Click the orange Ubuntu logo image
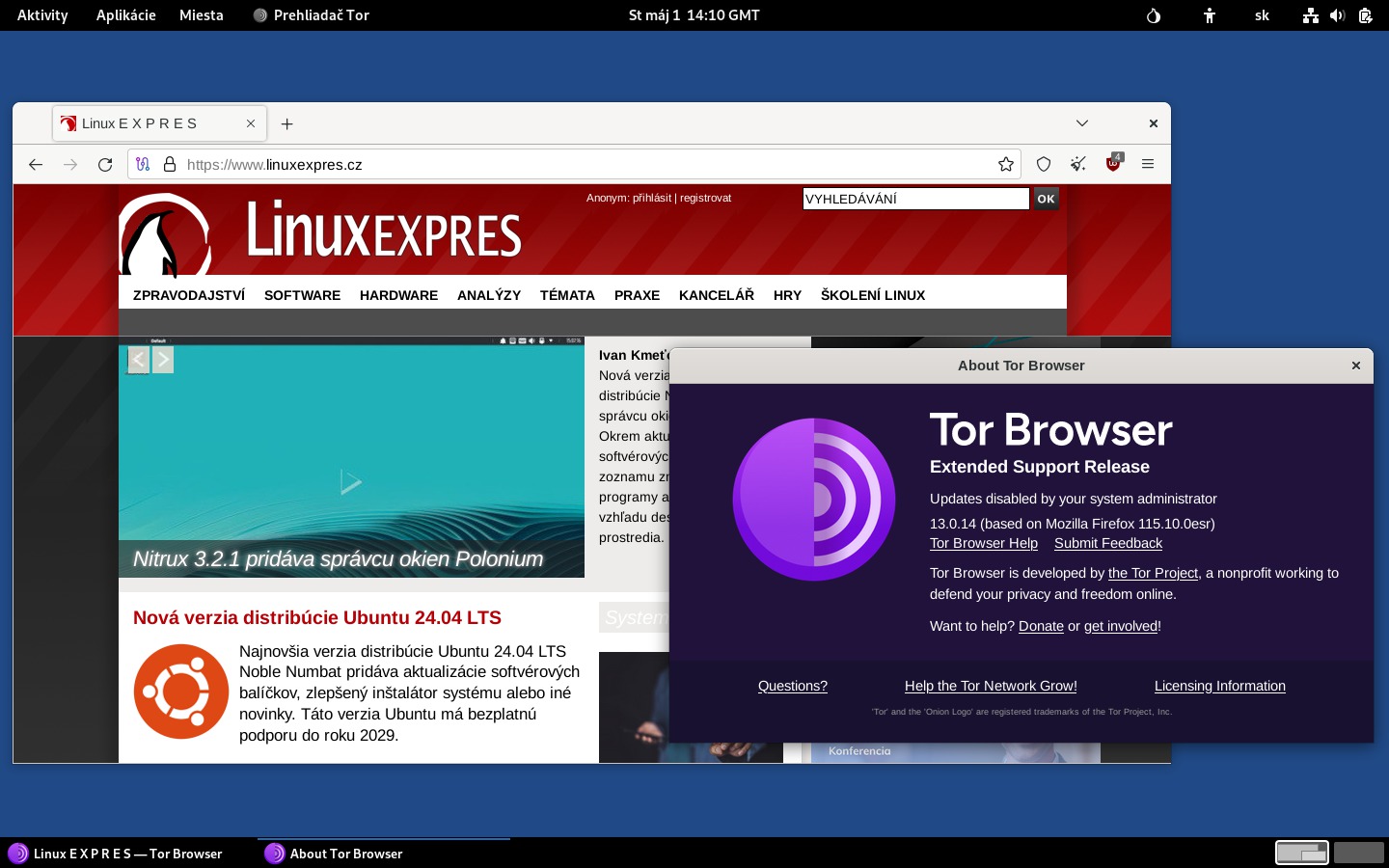This screenshot has width=1389, height=868. point(181,692)
